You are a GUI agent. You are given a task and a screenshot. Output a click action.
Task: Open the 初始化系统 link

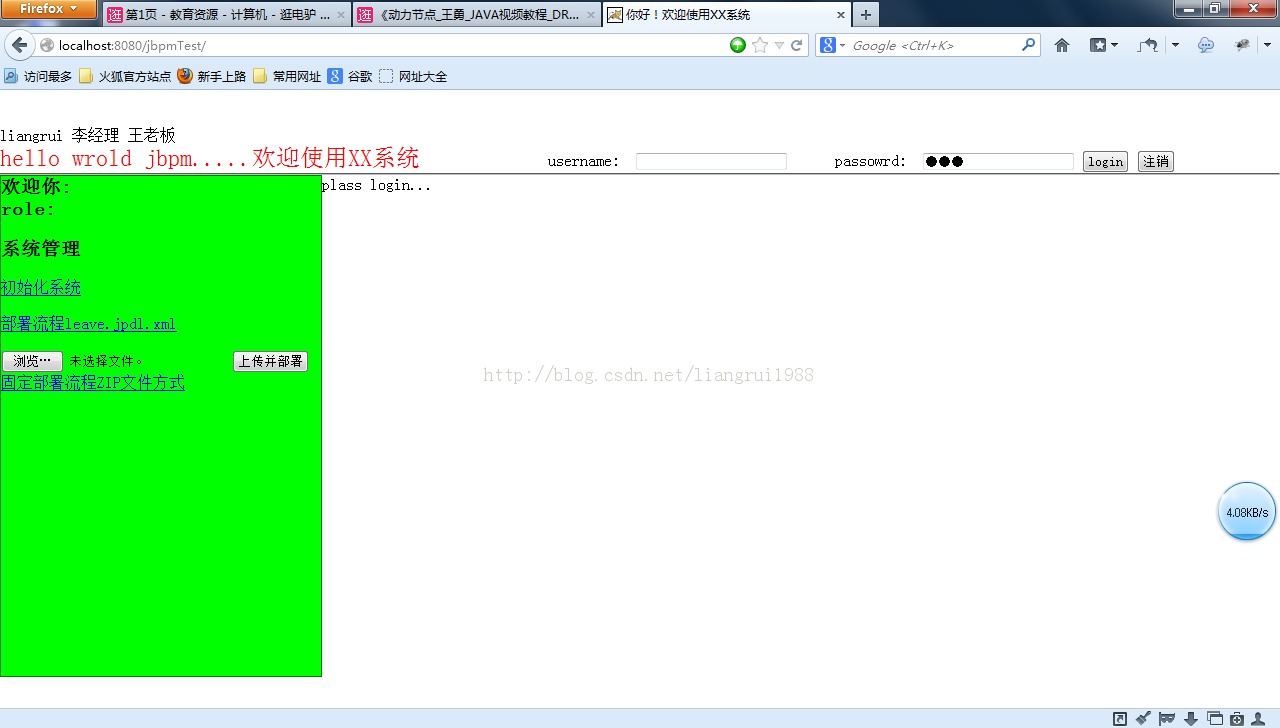click(x=41, y=288)
